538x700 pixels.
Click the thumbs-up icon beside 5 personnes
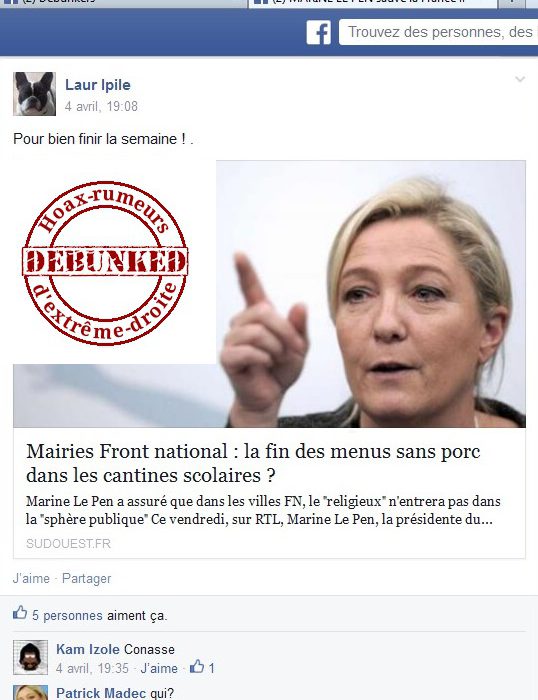20,612
